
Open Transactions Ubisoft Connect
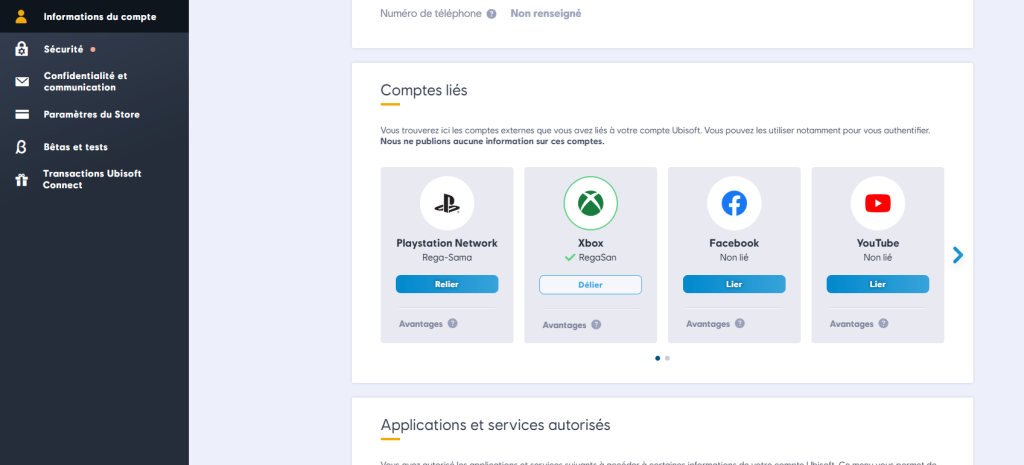92,179
